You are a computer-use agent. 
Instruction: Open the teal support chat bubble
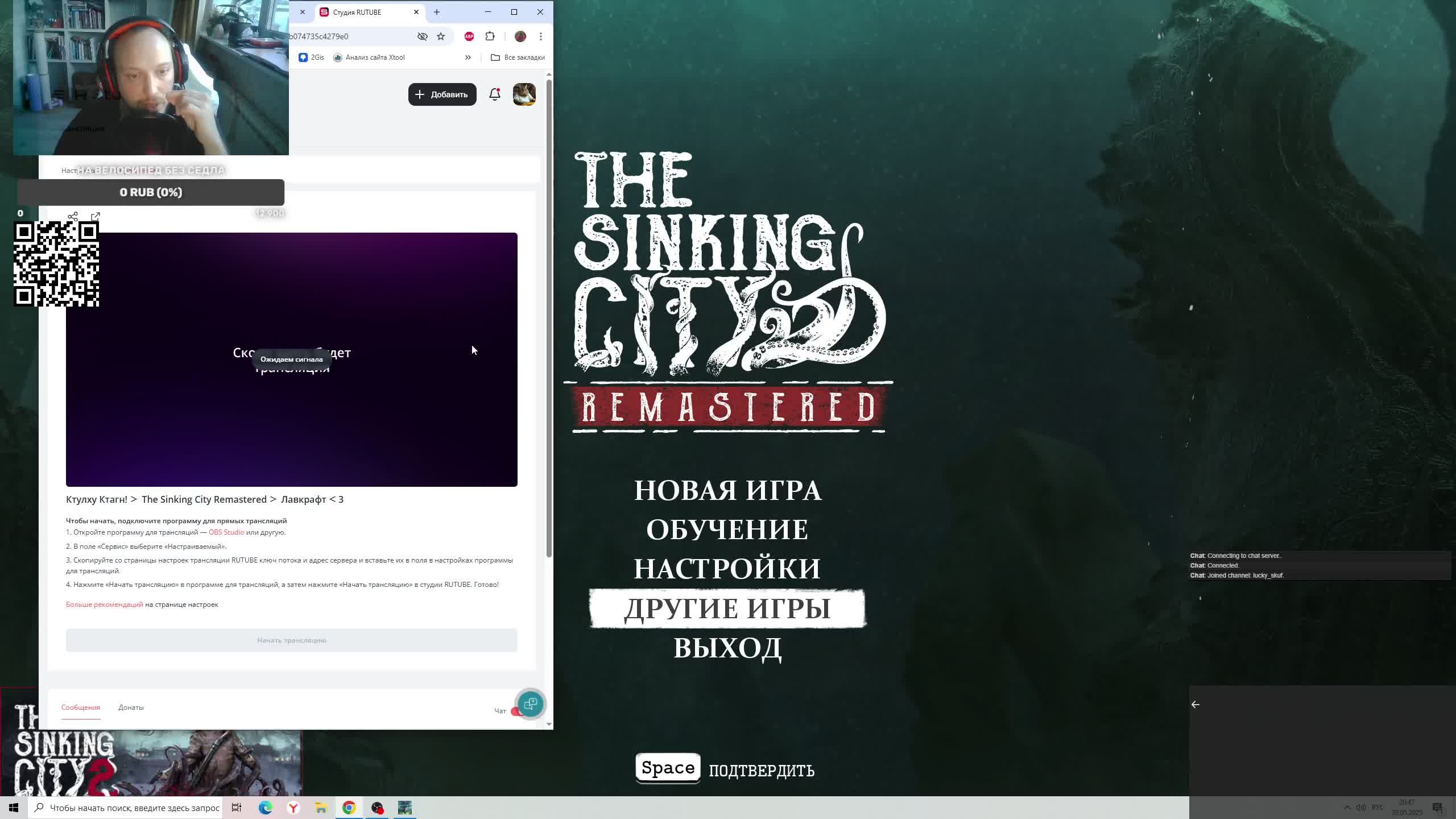pyautogui.click(x=530, y=704)
